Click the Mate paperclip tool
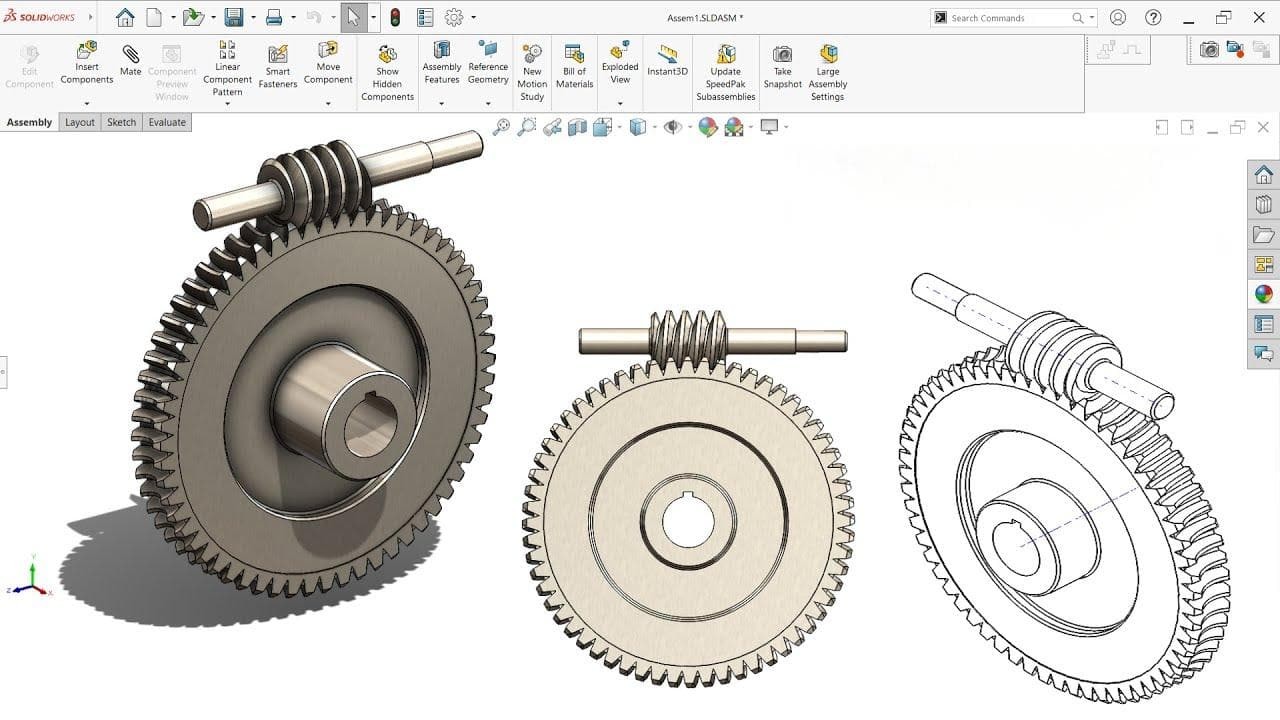1280x720 pixels. coord(131,59)
